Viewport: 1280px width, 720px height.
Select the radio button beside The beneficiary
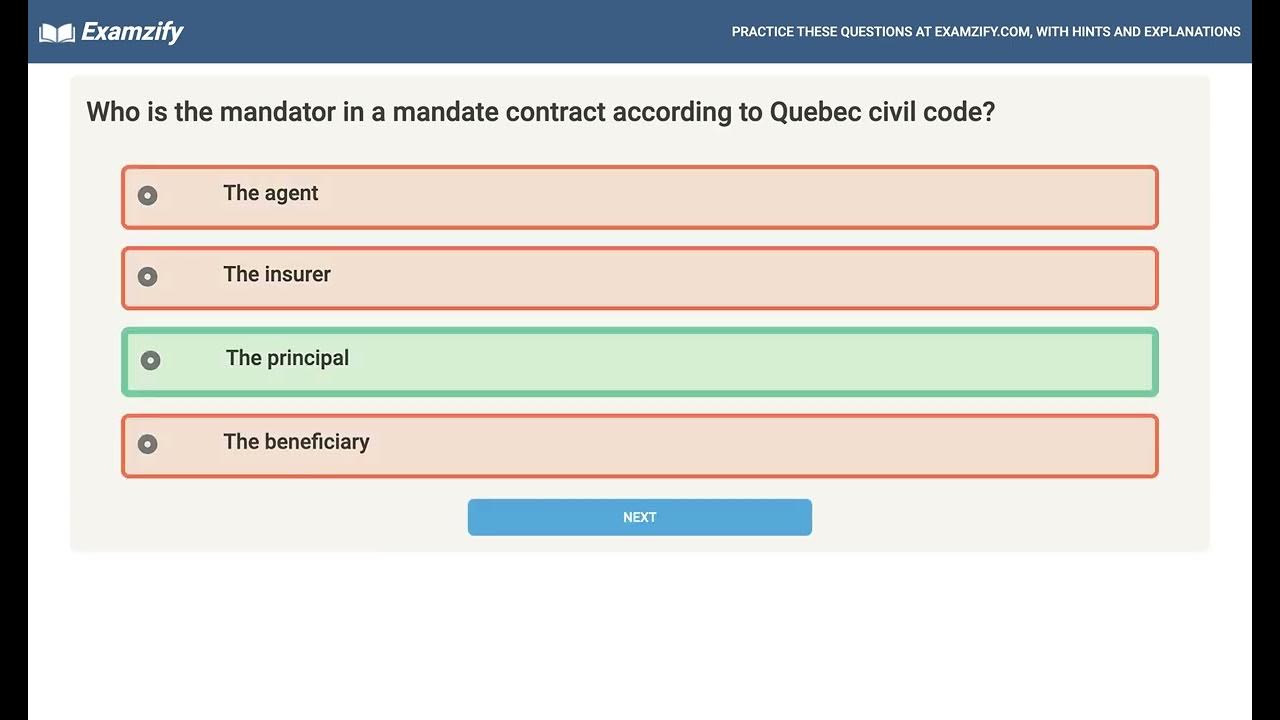[x=148, y=443]
